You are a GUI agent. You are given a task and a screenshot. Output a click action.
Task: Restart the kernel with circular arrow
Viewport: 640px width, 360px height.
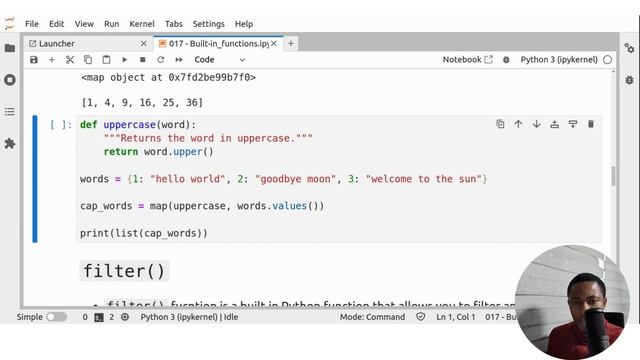pos(160,60)
